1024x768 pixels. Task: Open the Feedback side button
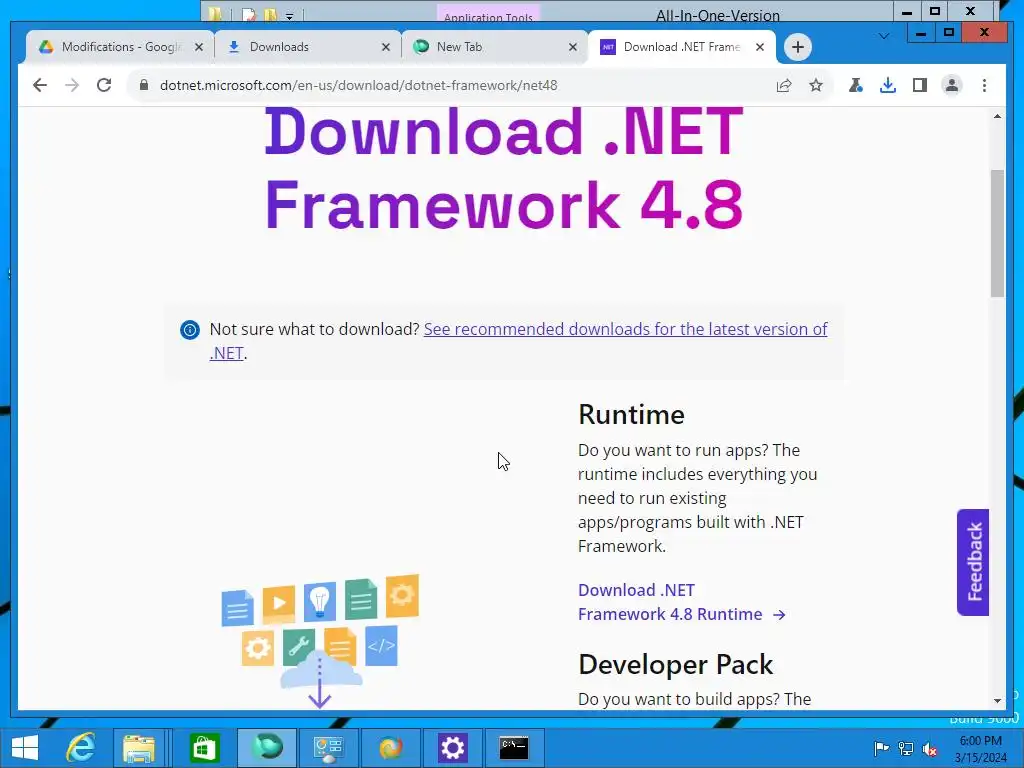pyautogui.click(x=973, y=562)
